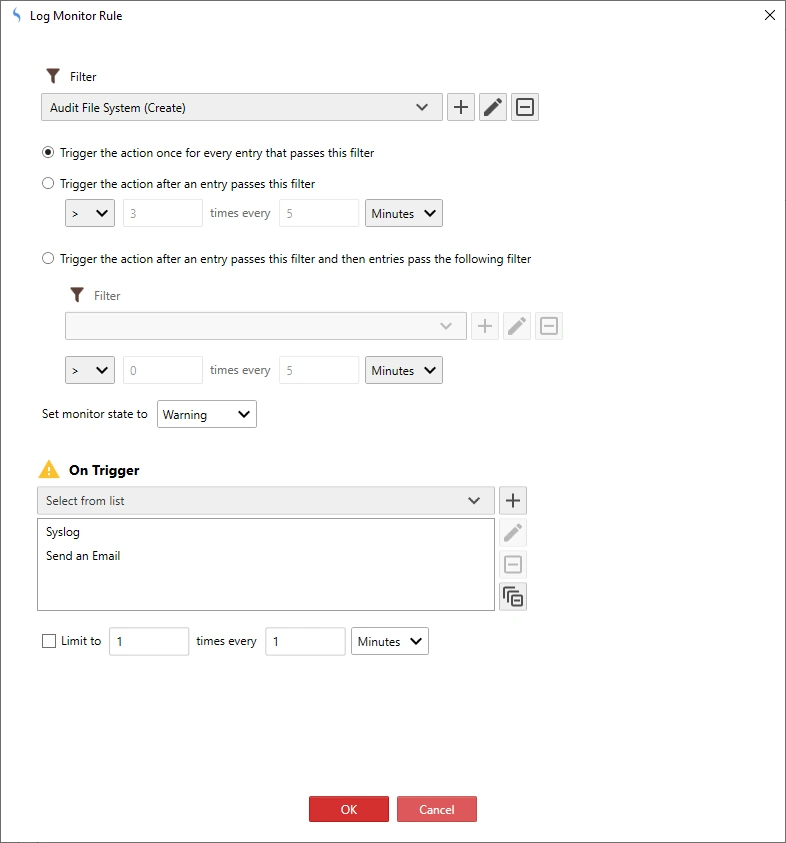The width and height of the screenshot is (786, 843).
Task: Open the Minutes dropdown next to Limit to
Action: pyautogui.click(x=389, y=642)
